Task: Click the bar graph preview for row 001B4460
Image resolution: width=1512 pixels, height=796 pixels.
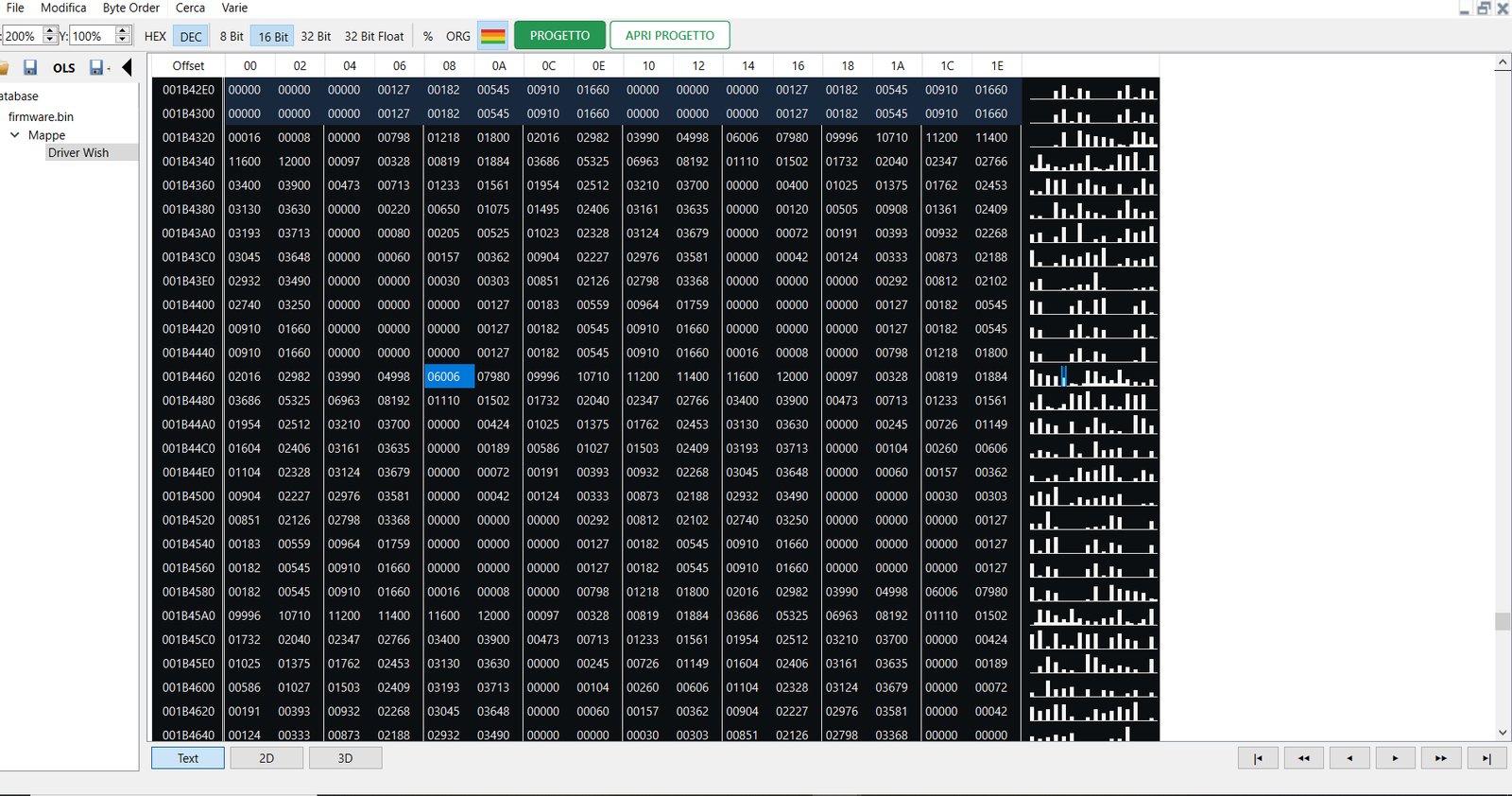Action: coord(1092,376)
